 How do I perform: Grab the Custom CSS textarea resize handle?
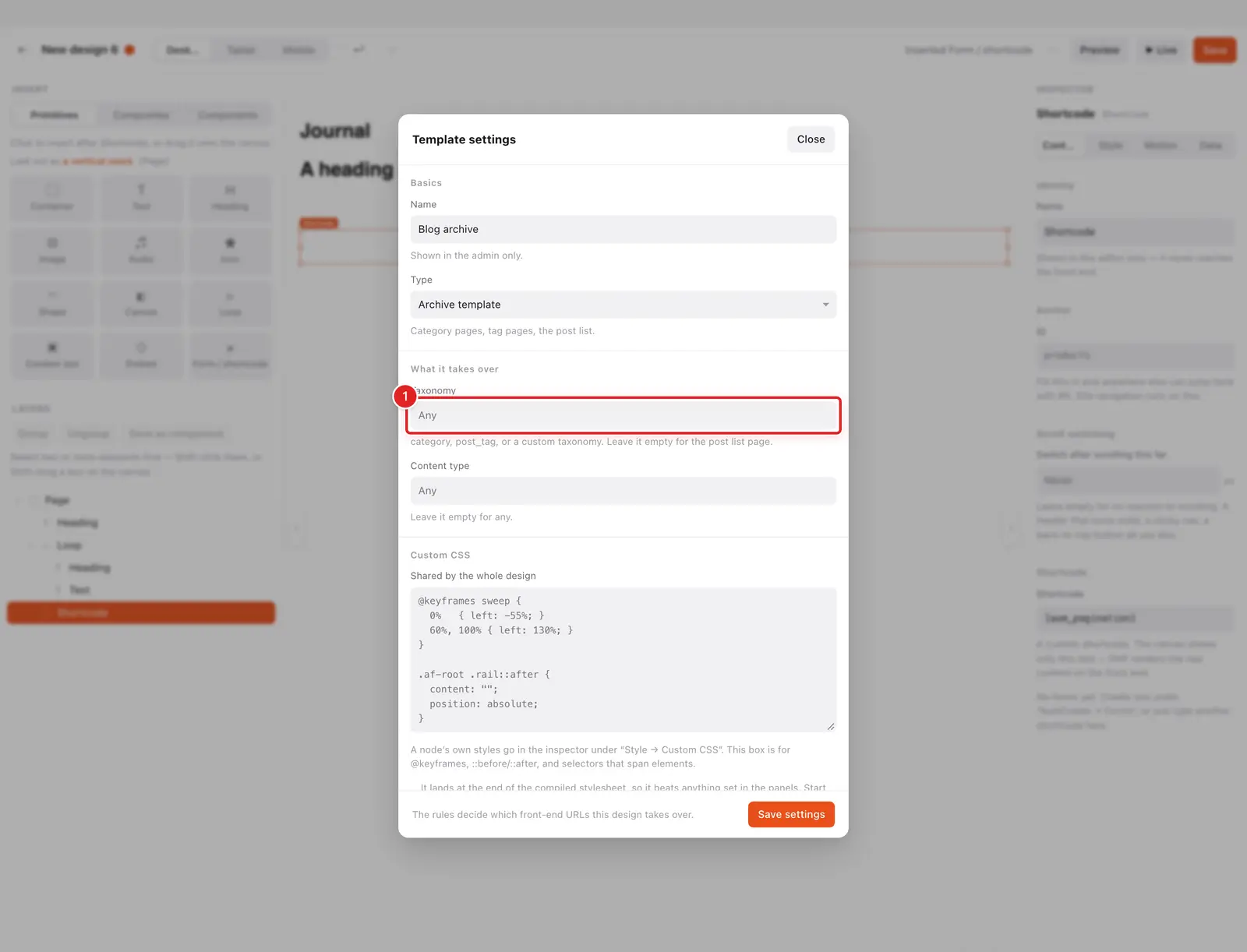[830, 726]
